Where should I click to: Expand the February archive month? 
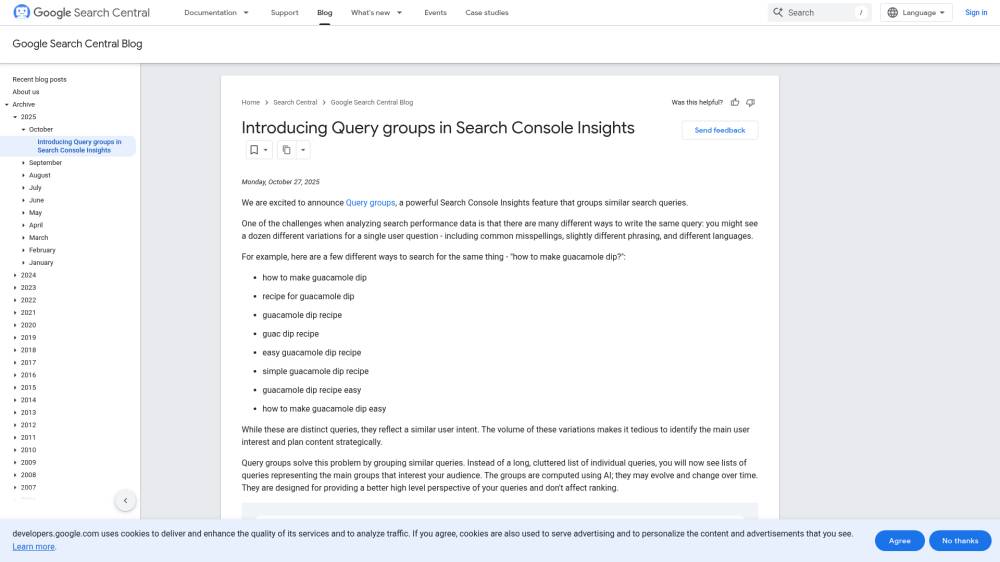pyautogui.click(x=24, y=250)
